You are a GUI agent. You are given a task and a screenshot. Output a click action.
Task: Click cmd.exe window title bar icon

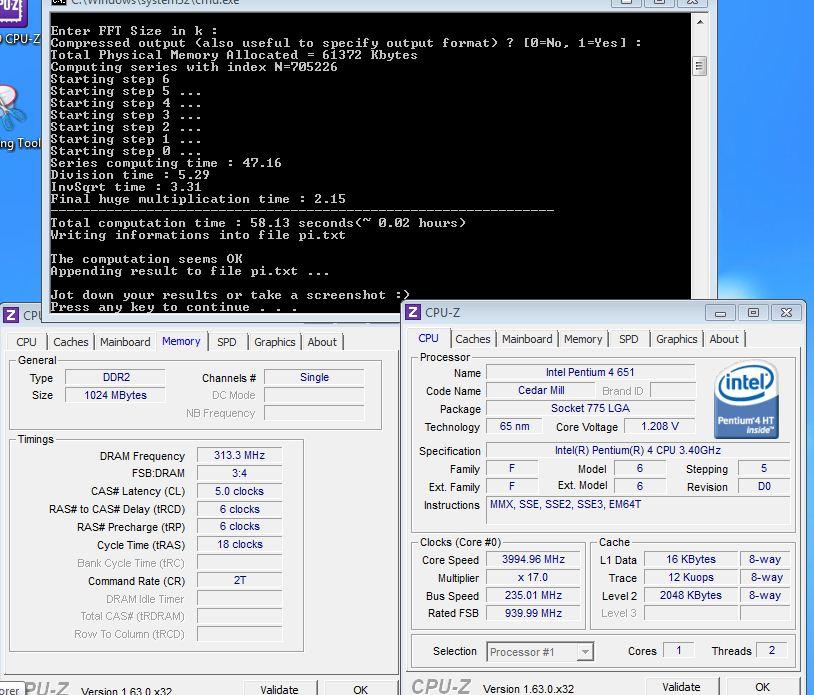[x=59, y=2]
